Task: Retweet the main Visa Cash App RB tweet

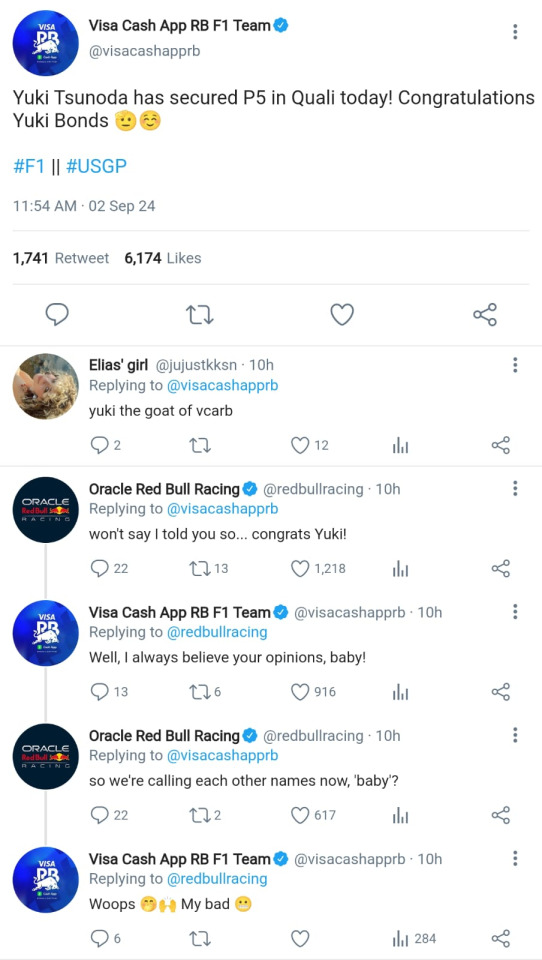Action: pyautogui.click(x=199, y=315)
